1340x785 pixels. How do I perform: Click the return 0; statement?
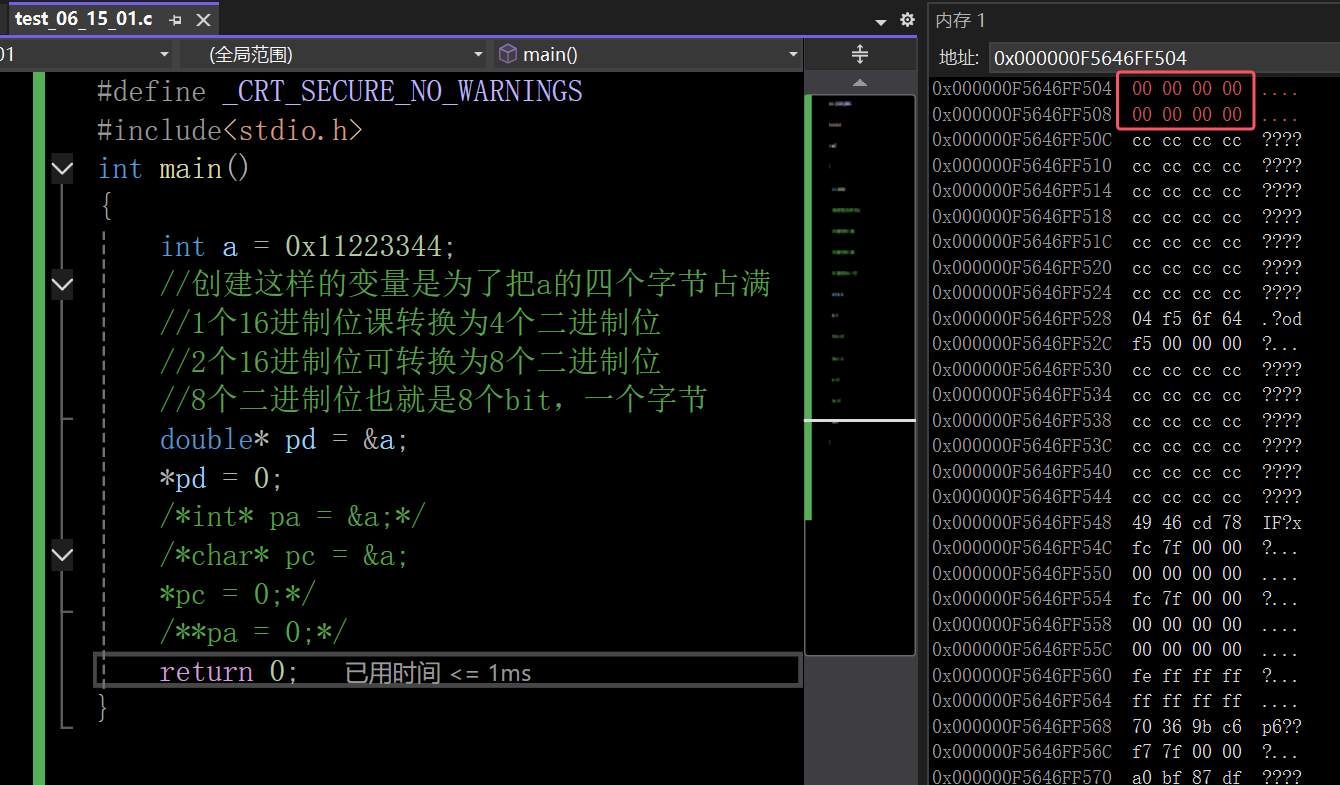229,671
